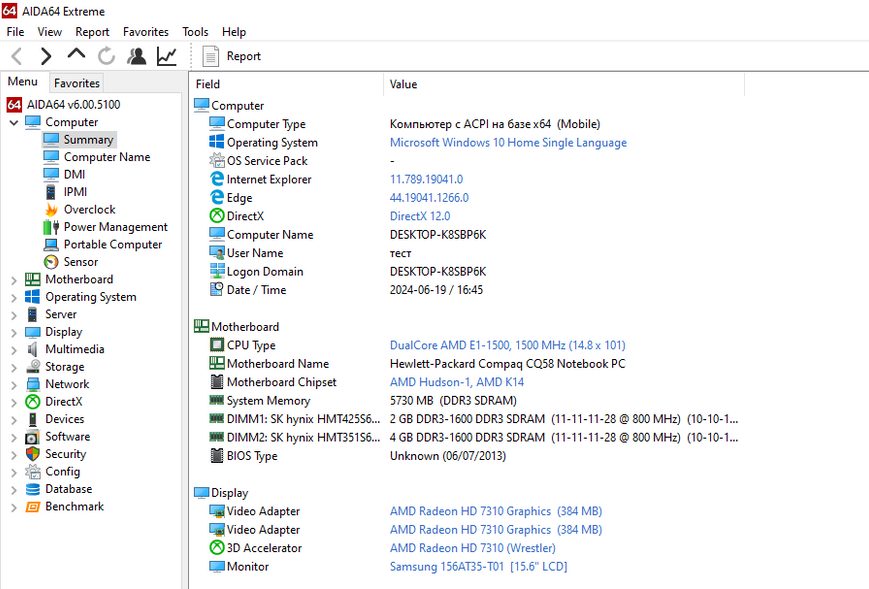Image resolution: width=869 pixels, height=589 pixels.
Task: Open the View menu
Action: (x=49, y=32)
